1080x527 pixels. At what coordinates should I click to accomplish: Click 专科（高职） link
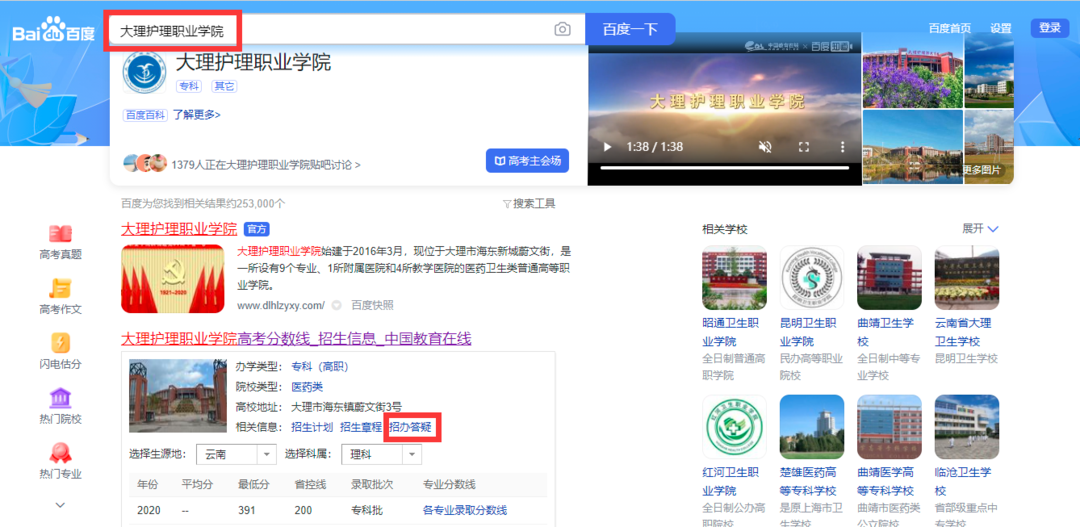(x=320, y=366)
